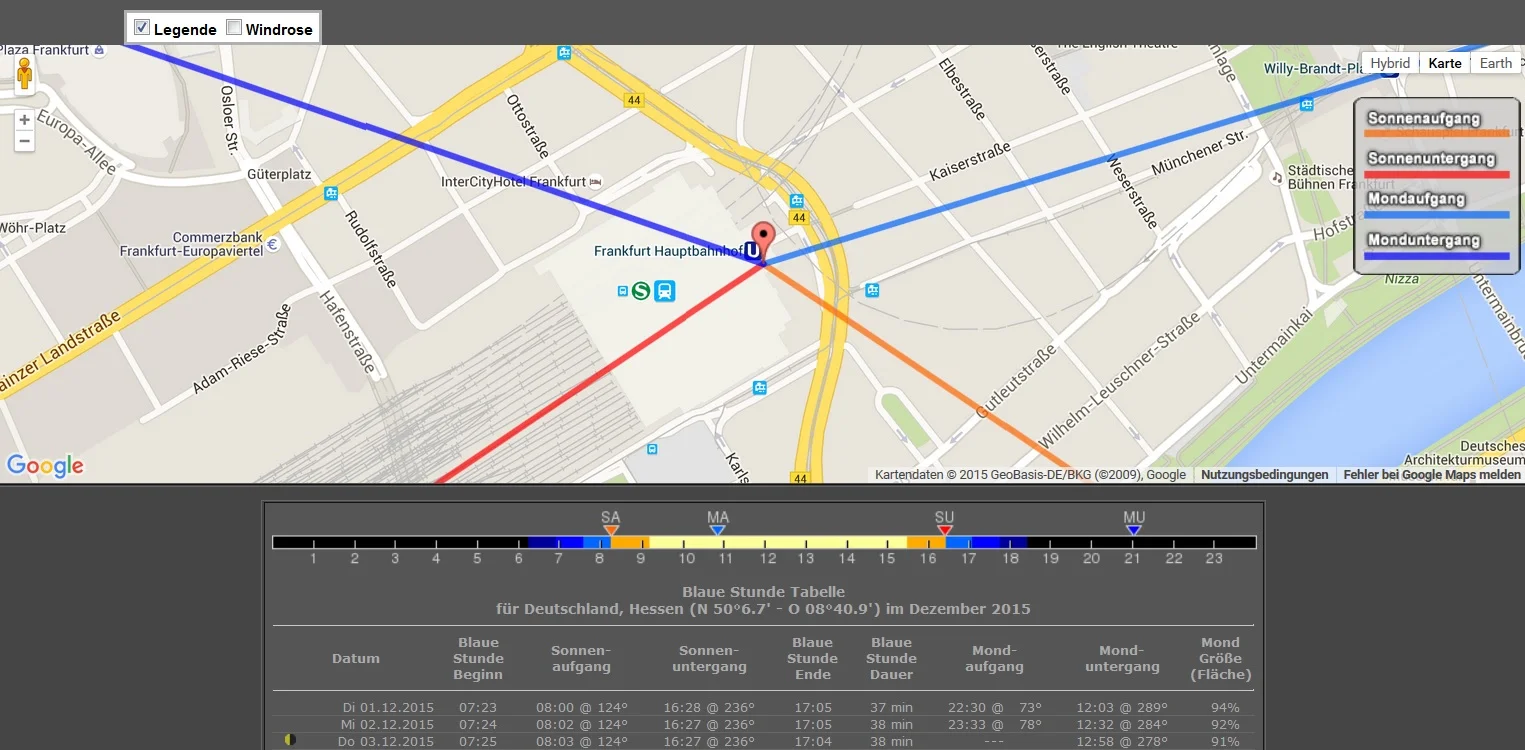Click moonrise value 22:30 @ 73°
The width and height of the screenshot is (1525, 750).
[x=994, y=708]
